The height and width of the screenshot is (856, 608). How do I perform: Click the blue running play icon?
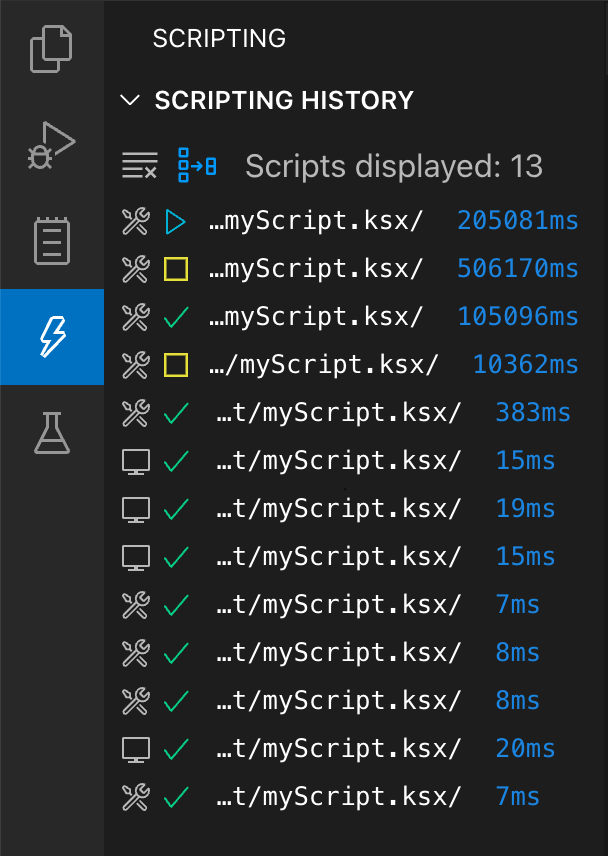tap(176, 222)
